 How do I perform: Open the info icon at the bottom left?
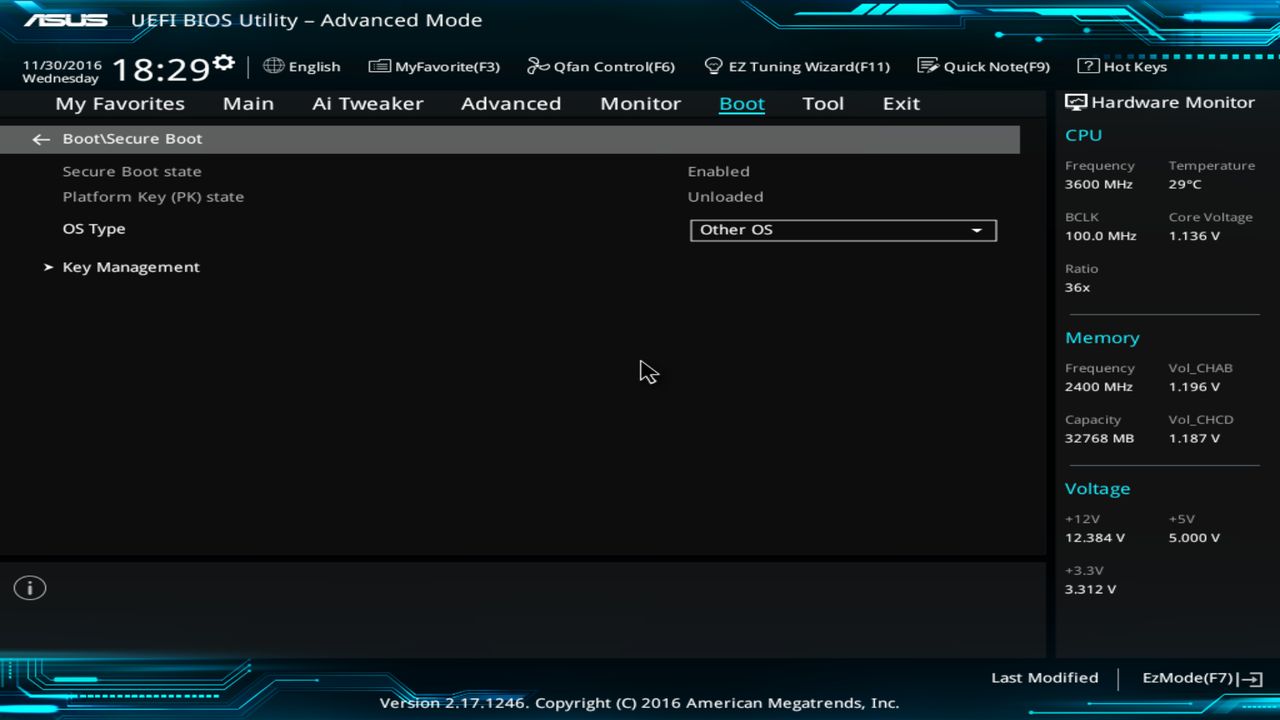29,588
